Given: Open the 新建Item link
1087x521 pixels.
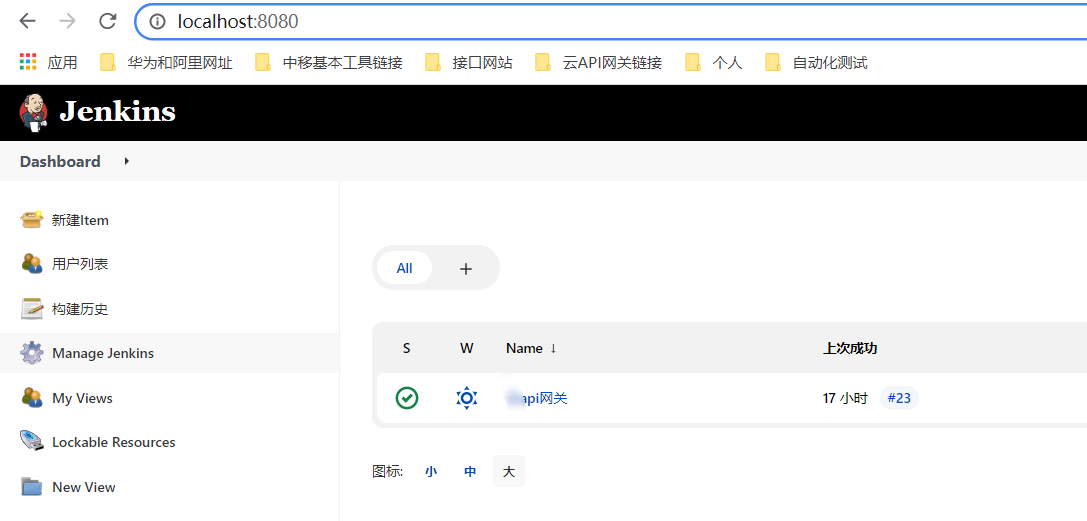Looking at the screenshot, I should point(80,220).
